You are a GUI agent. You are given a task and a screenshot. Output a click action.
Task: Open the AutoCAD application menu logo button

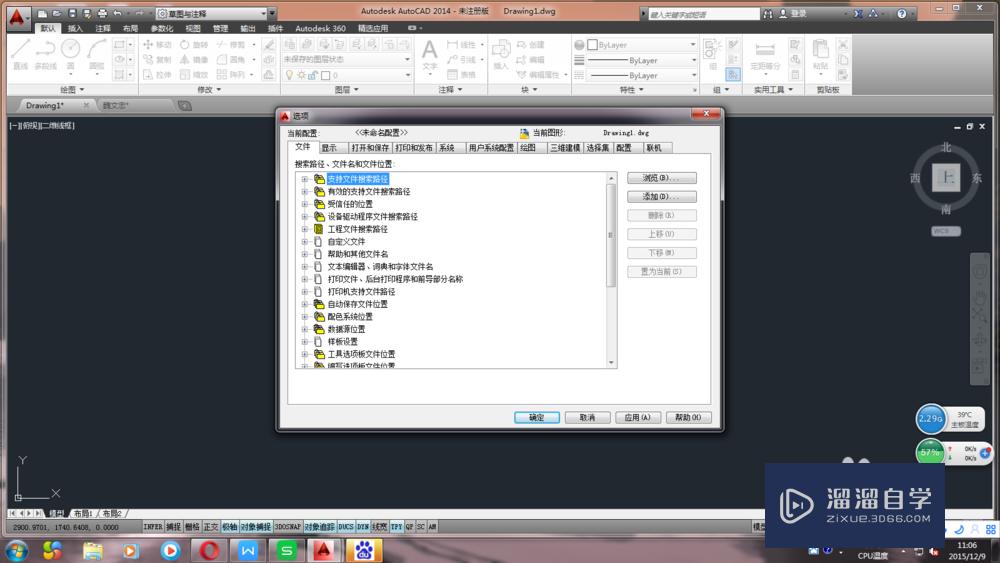[x=17, y=17]
